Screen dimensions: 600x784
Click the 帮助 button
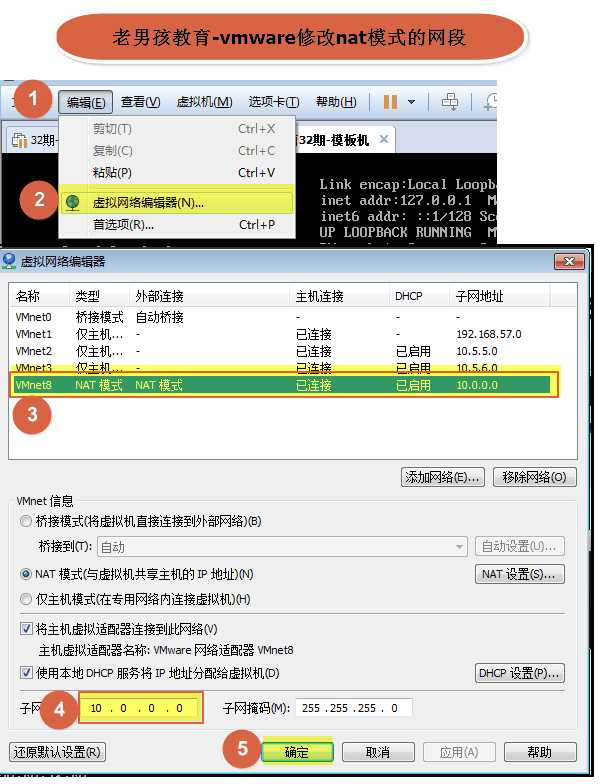(x=540, y=752)
